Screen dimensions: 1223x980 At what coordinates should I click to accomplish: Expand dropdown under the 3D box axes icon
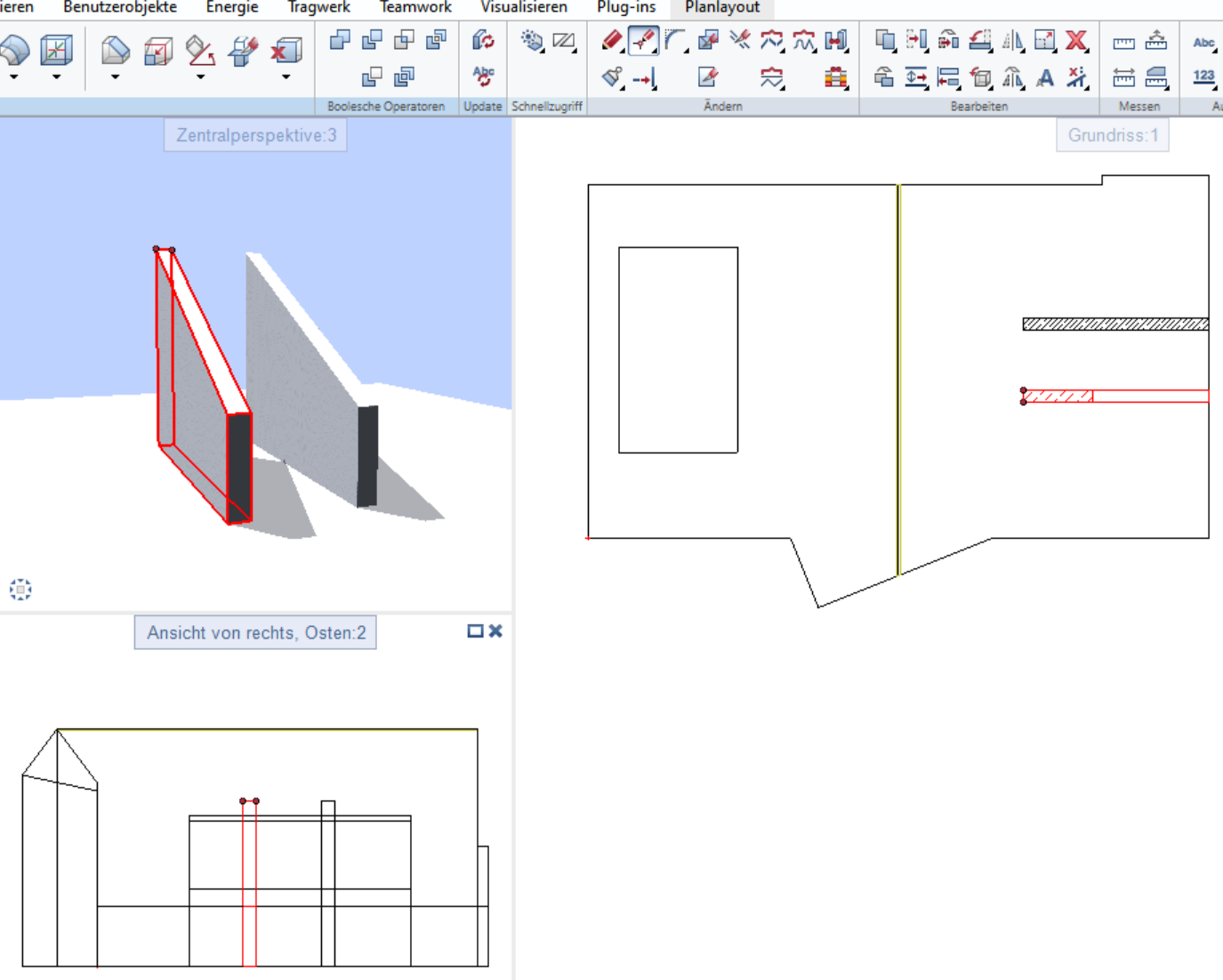pyautogui.click(x=56, y=77)
